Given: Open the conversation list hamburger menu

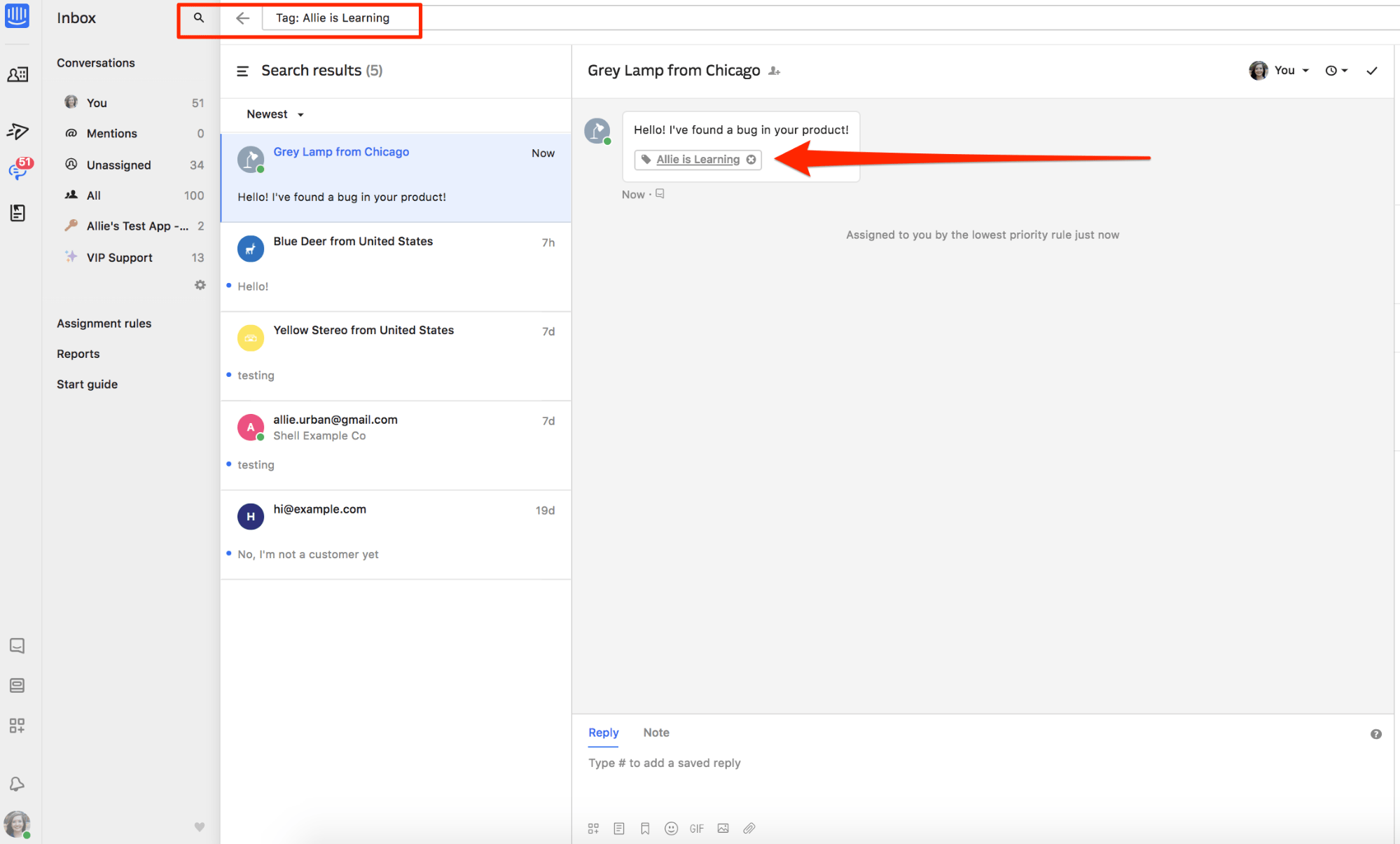Looking at the screenshot, I should click(x=242, y=71).
